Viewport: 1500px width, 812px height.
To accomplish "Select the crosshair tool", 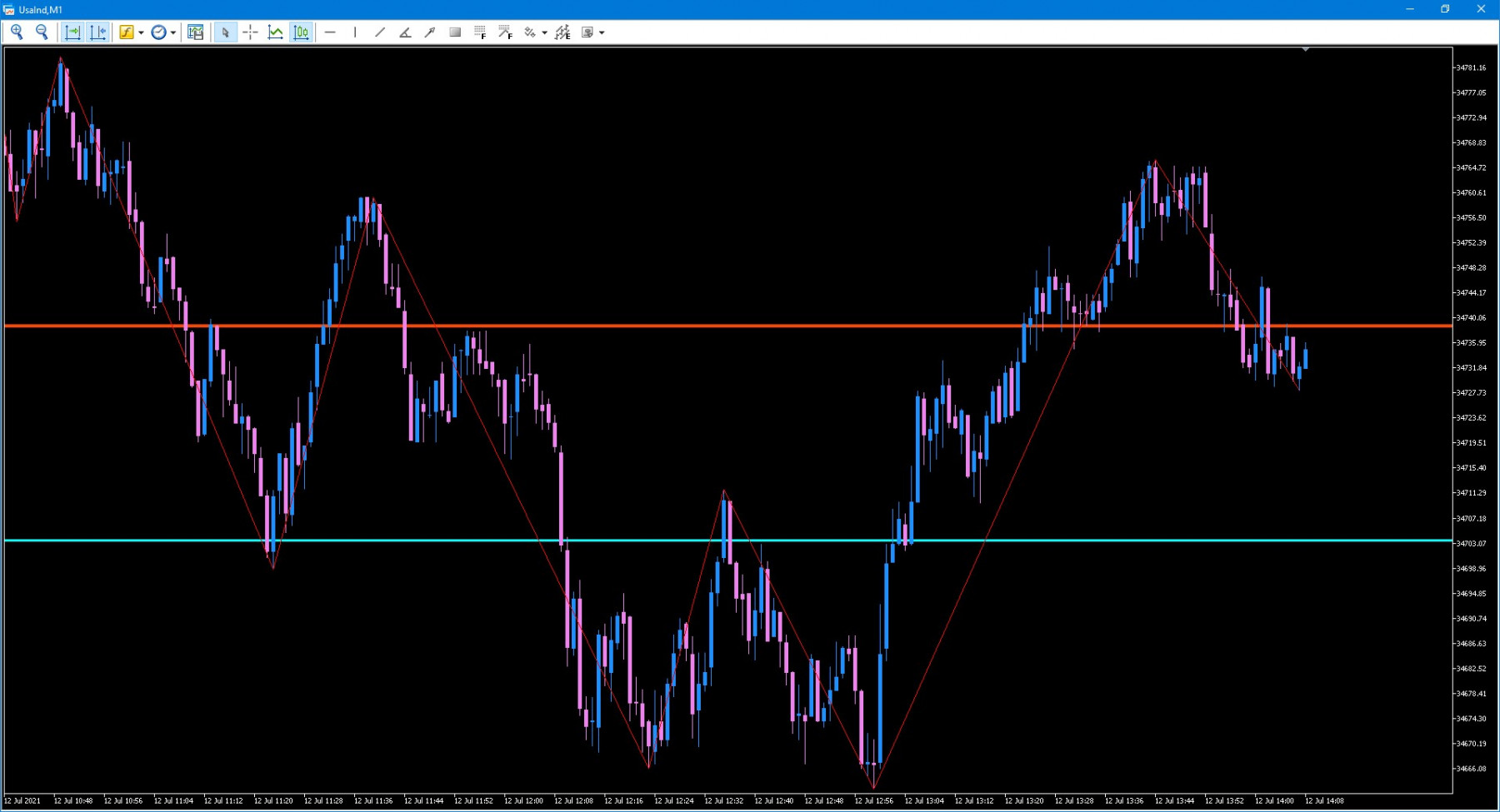I will pos(250,32).
